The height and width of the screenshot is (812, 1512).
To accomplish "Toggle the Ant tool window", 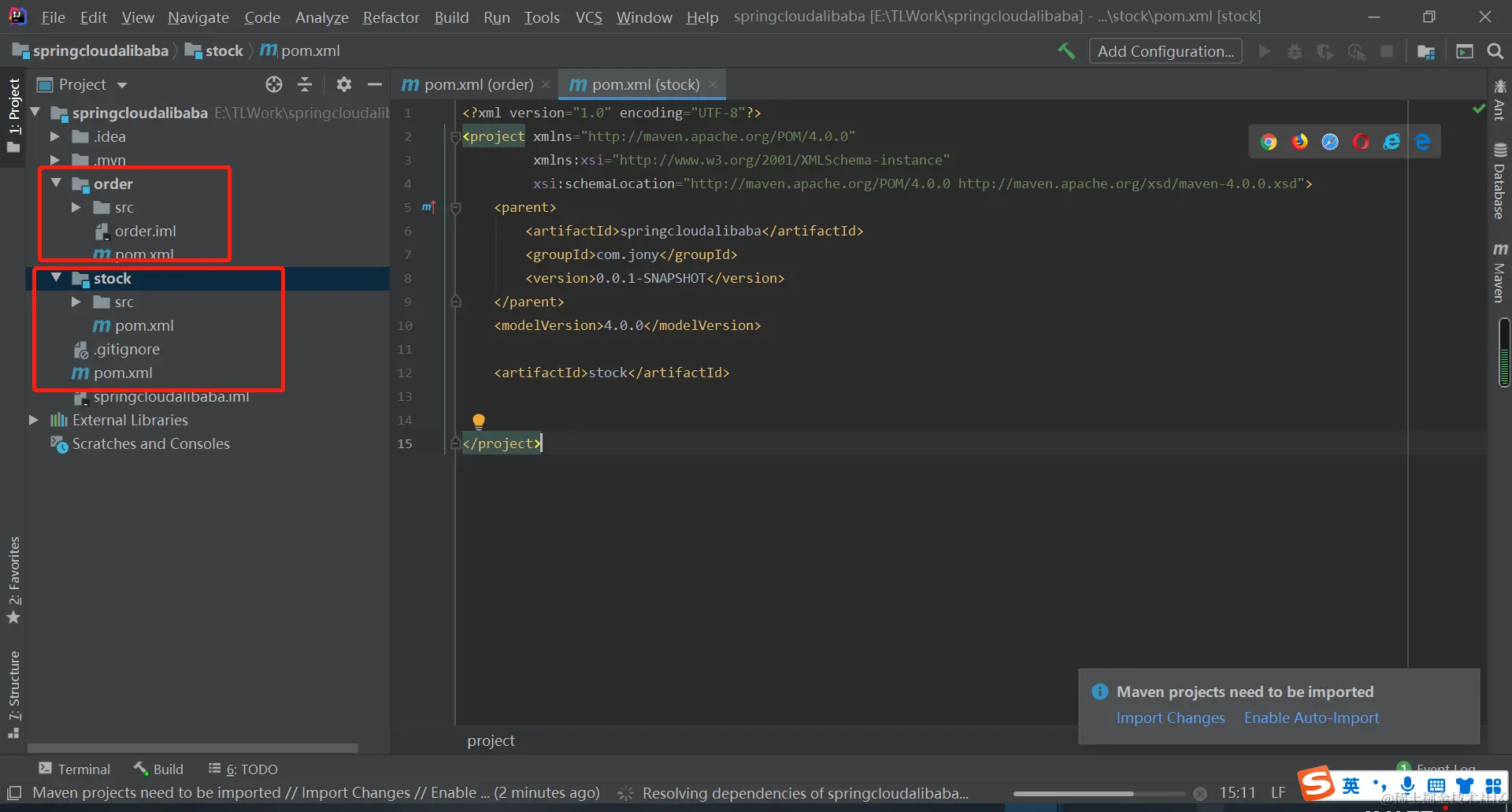I will [x=1500, y=100].
